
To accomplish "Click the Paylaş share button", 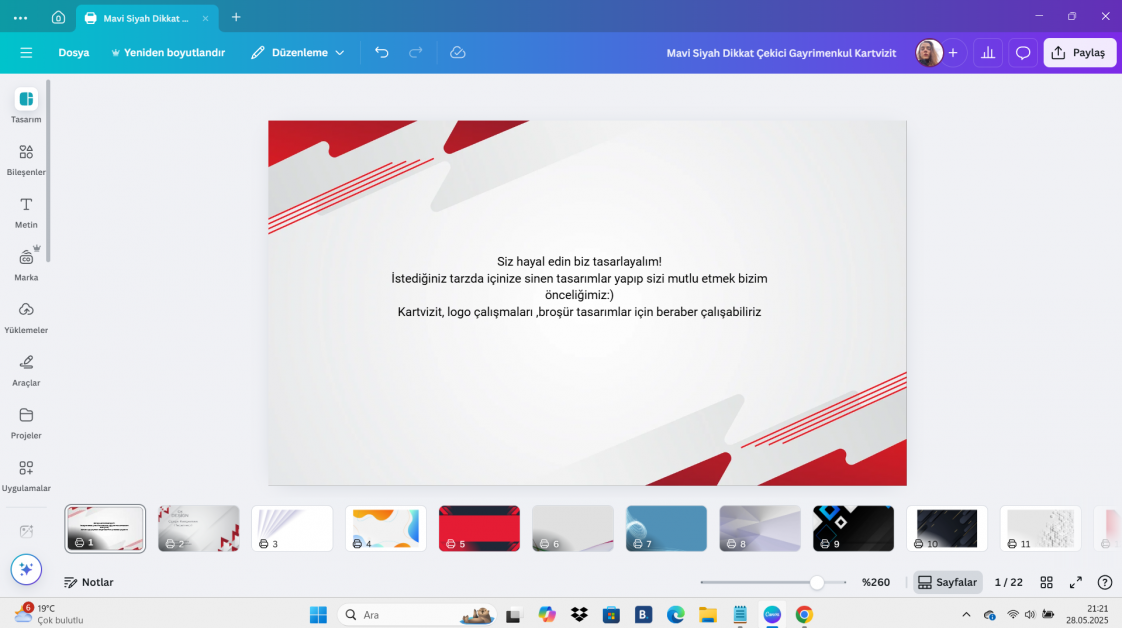I will click(x=1080, y=53).
